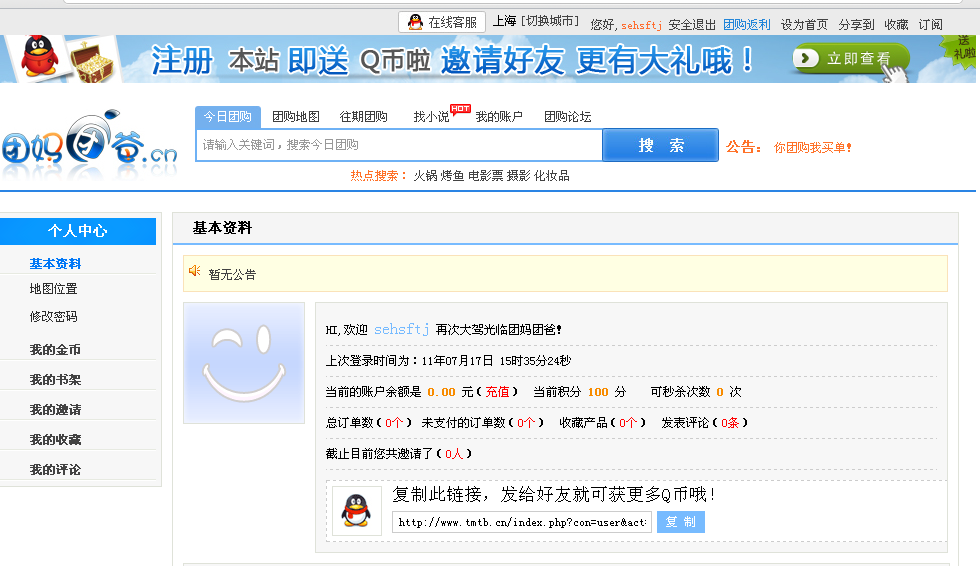Open 我的收藏 in sidebar
This screenshot has width=980, height=566.
[55, 440]
